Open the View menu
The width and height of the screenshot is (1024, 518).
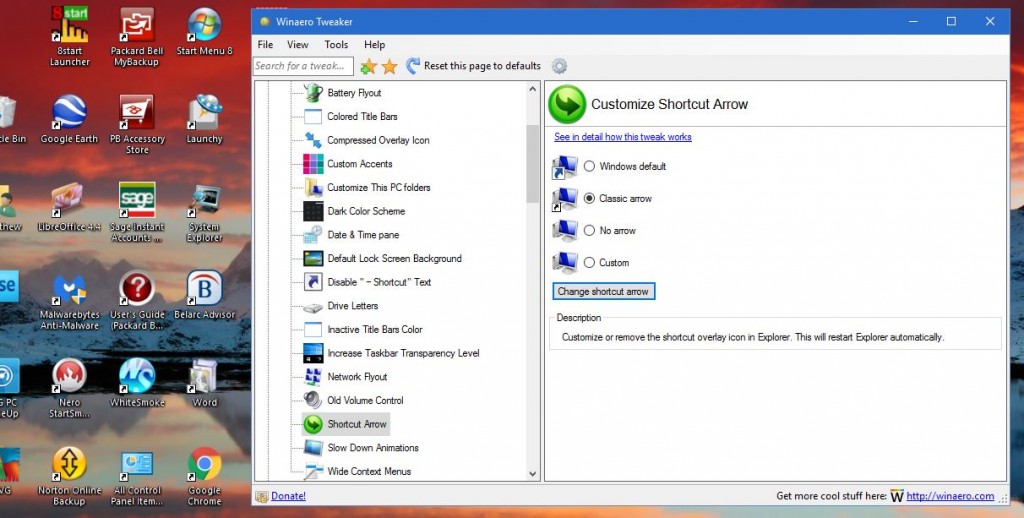297,44
